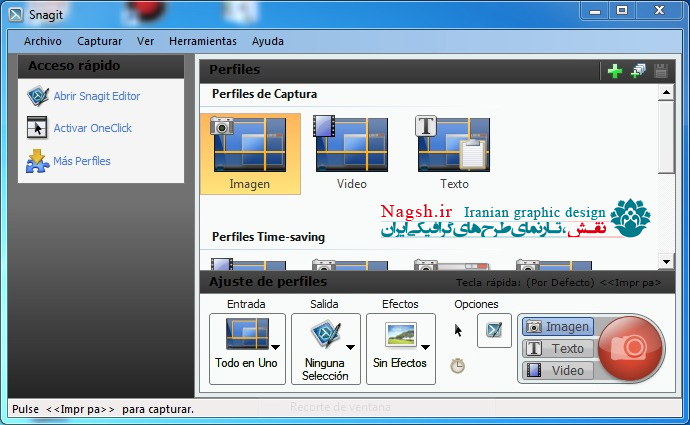Screen dimensions: 690x425
Task: Click status bar text Pulse Impr pa para capturar
Action: click(103, 409)
